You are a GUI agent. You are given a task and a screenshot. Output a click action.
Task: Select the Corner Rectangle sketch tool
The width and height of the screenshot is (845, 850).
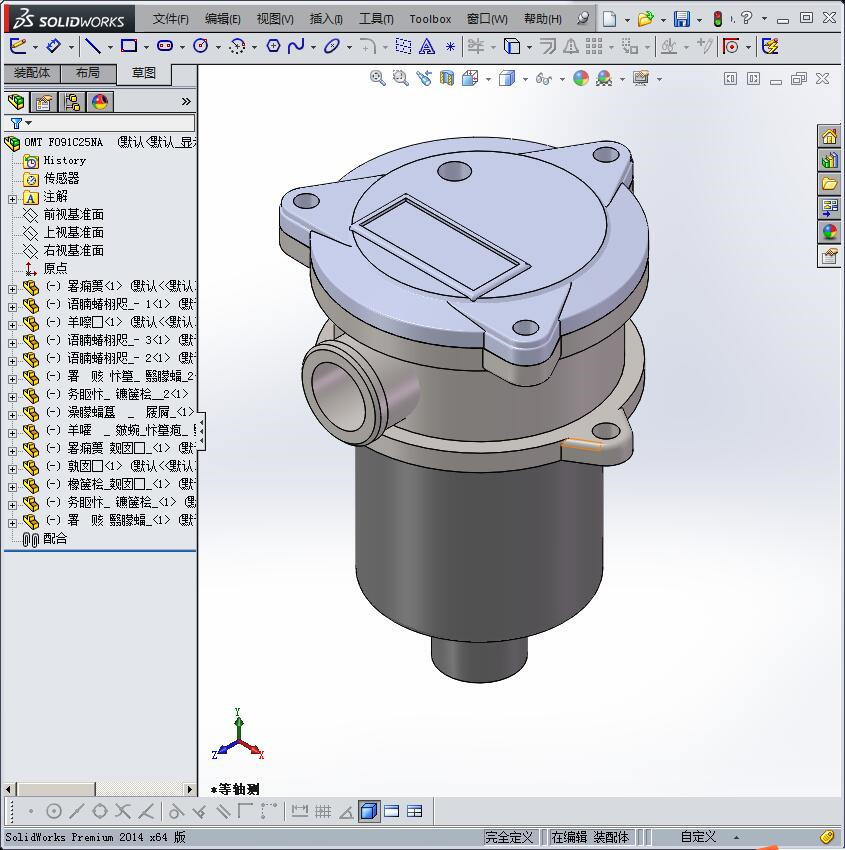tap(128, 46)
